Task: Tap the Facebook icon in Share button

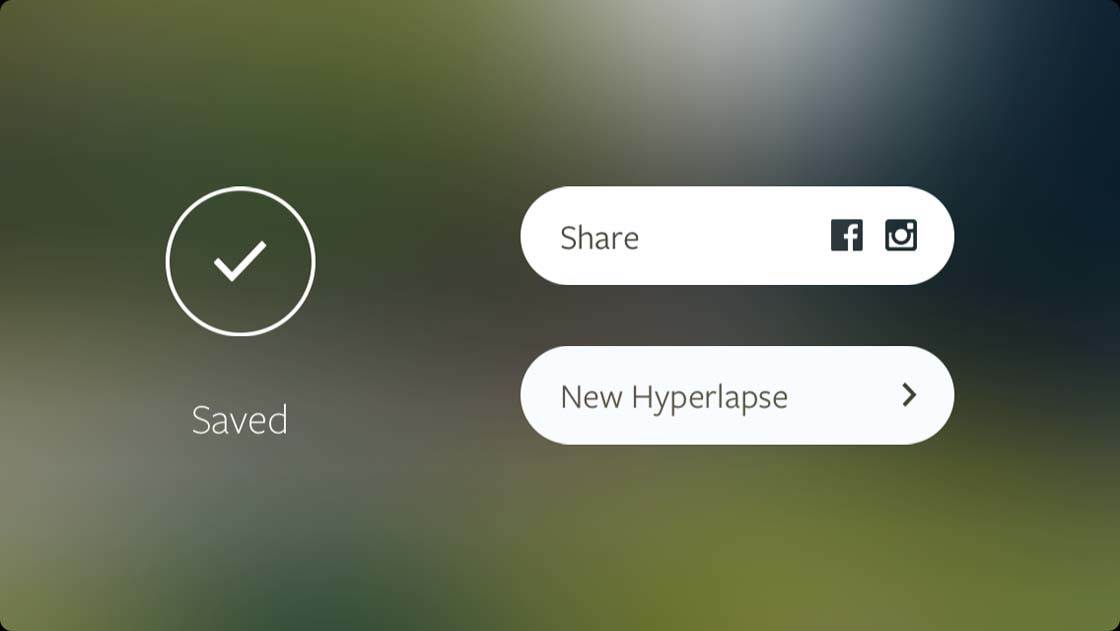Action: (x=846, y=235)
